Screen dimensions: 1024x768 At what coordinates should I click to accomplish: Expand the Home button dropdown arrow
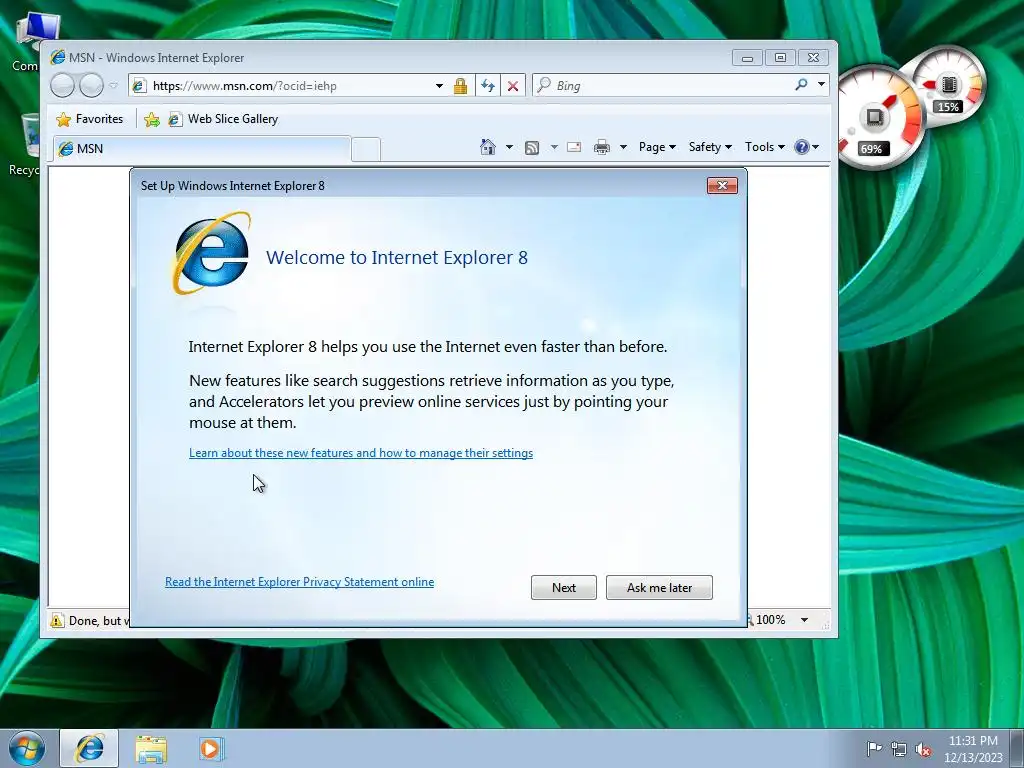coord(509,147)
